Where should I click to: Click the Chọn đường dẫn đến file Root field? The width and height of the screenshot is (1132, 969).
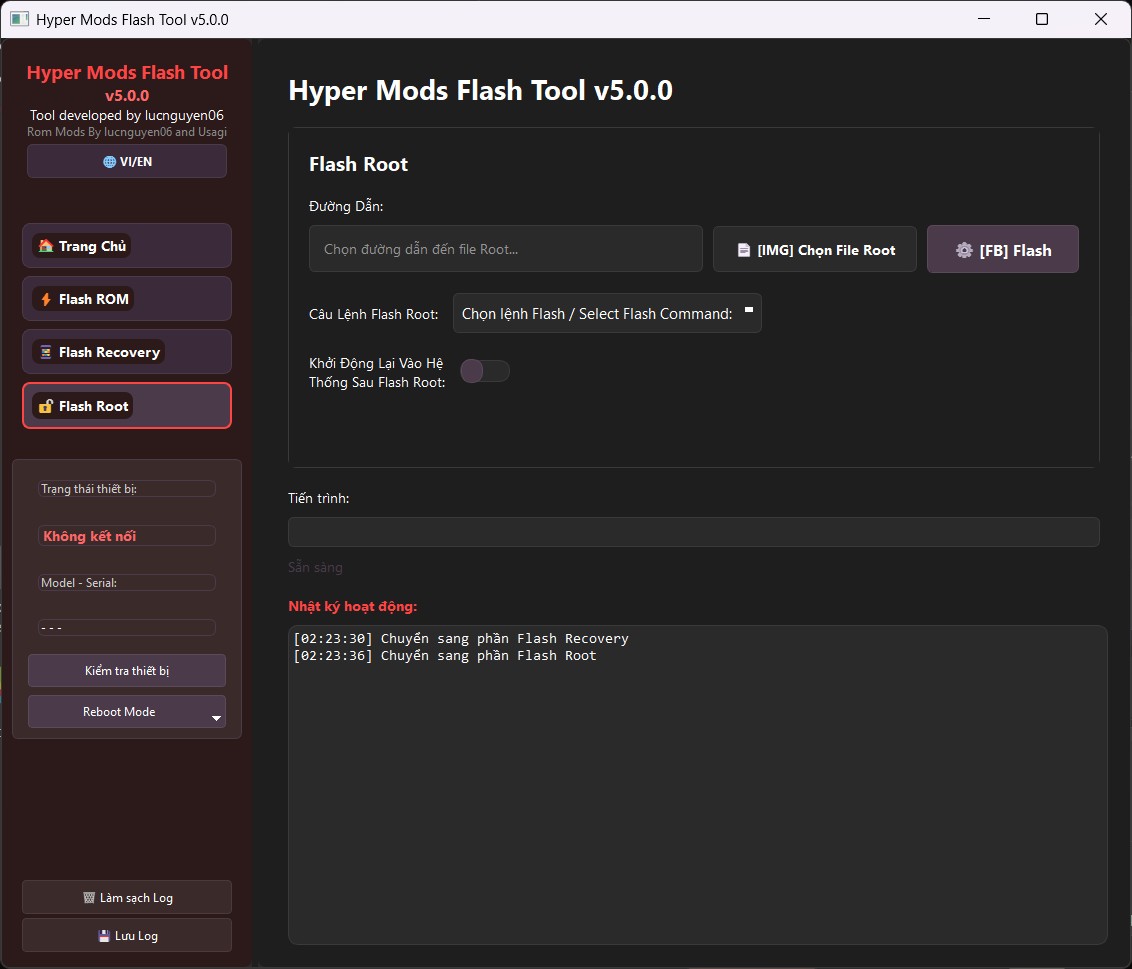(x=506, y=248)
